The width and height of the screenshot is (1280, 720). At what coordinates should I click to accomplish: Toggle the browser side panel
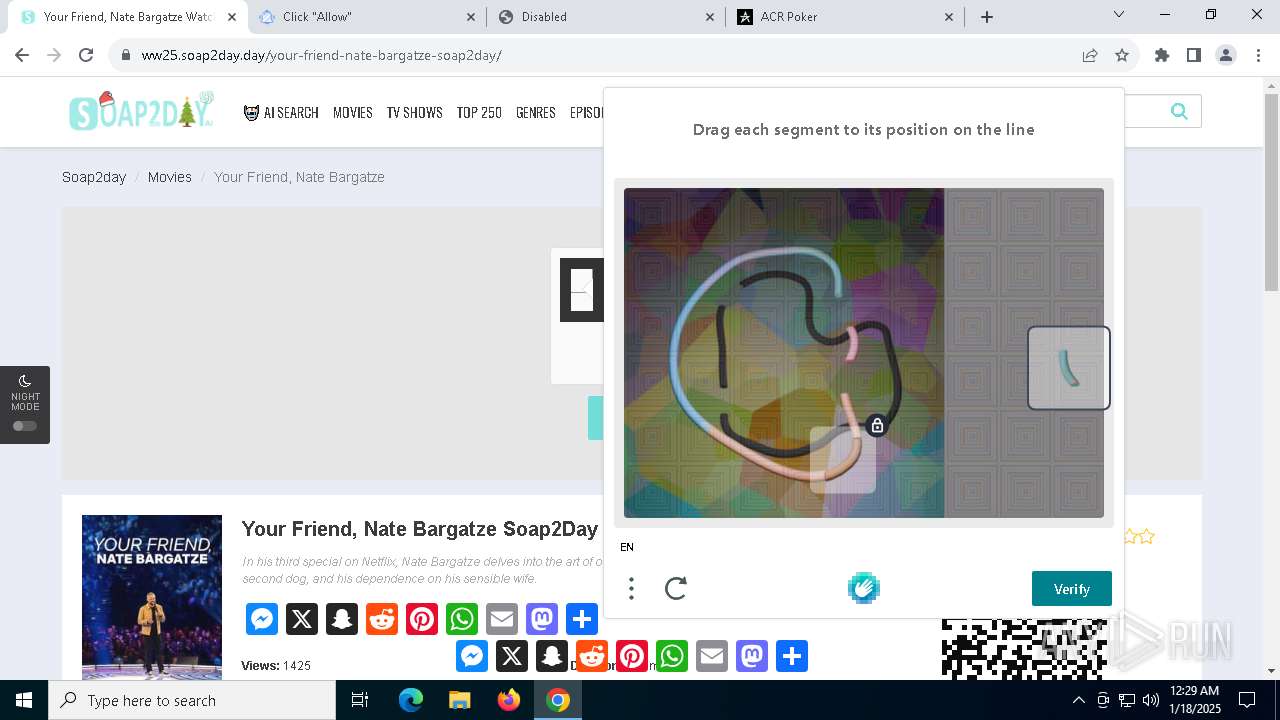click(x=1194, y=55)
